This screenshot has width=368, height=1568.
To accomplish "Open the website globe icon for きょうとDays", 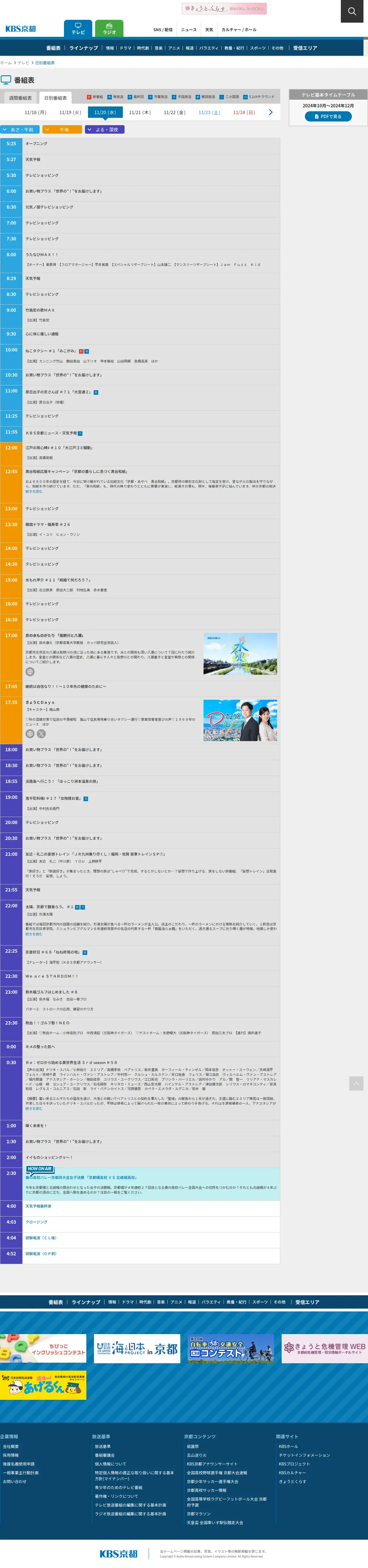I will click(x=30, y=733).
